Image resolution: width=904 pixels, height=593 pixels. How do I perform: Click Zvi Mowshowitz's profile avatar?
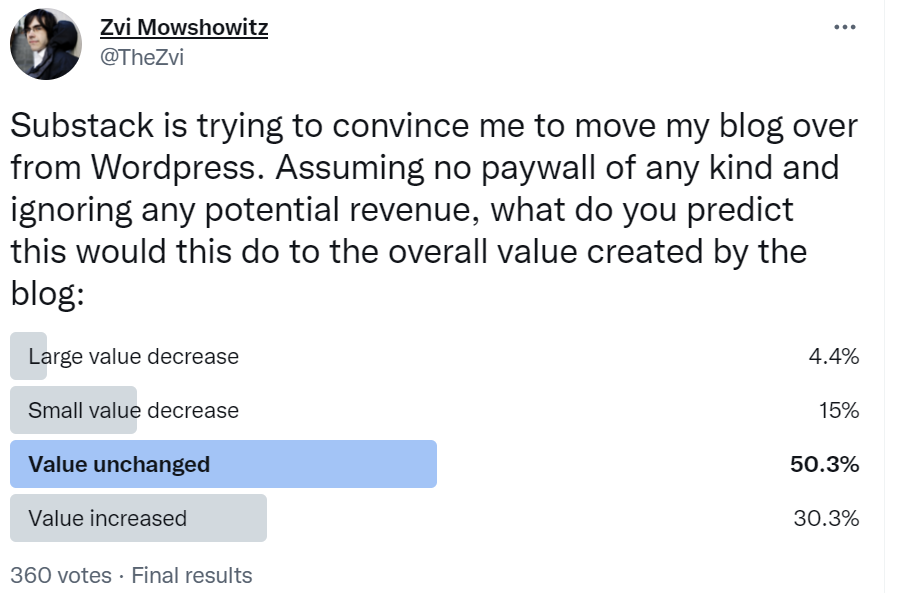pos(45,44)
